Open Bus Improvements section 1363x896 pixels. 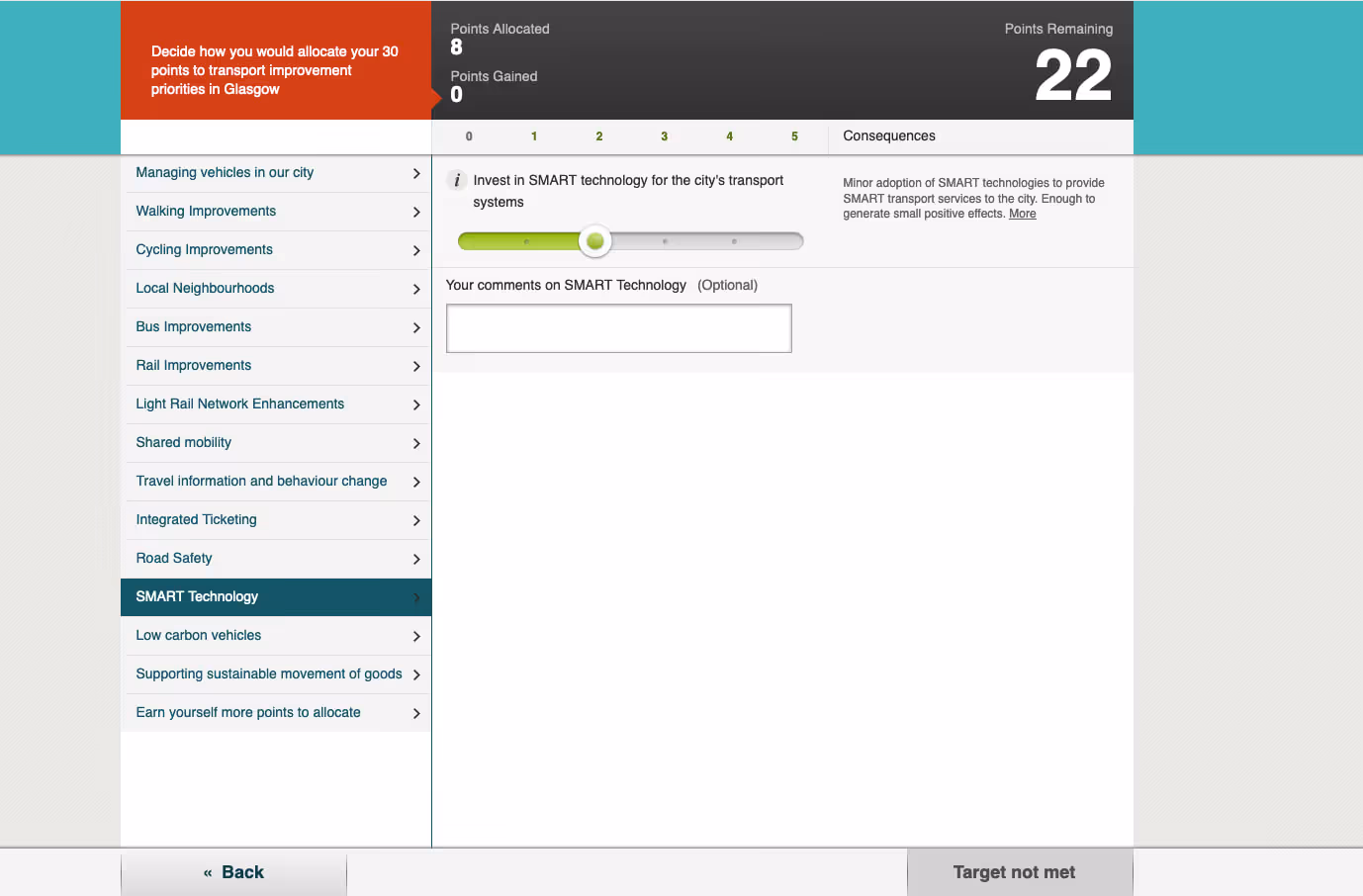pyautogui.click(x=276, y=327)
